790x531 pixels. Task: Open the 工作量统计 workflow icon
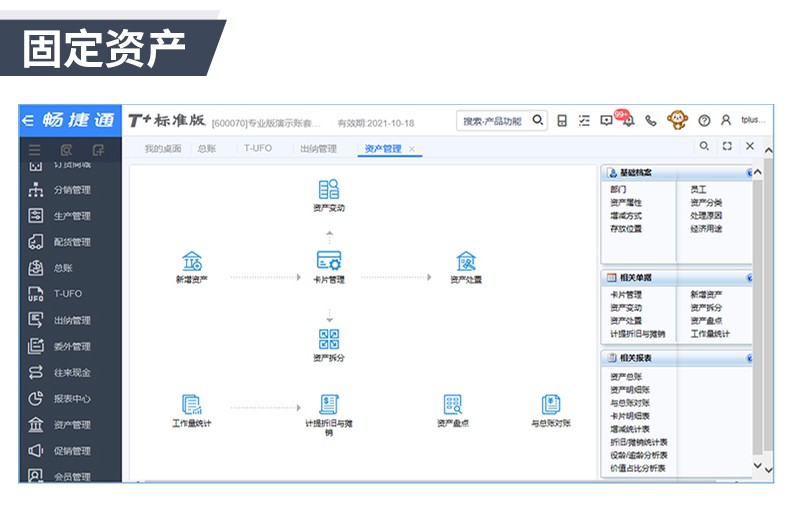[x=191, y=405]
